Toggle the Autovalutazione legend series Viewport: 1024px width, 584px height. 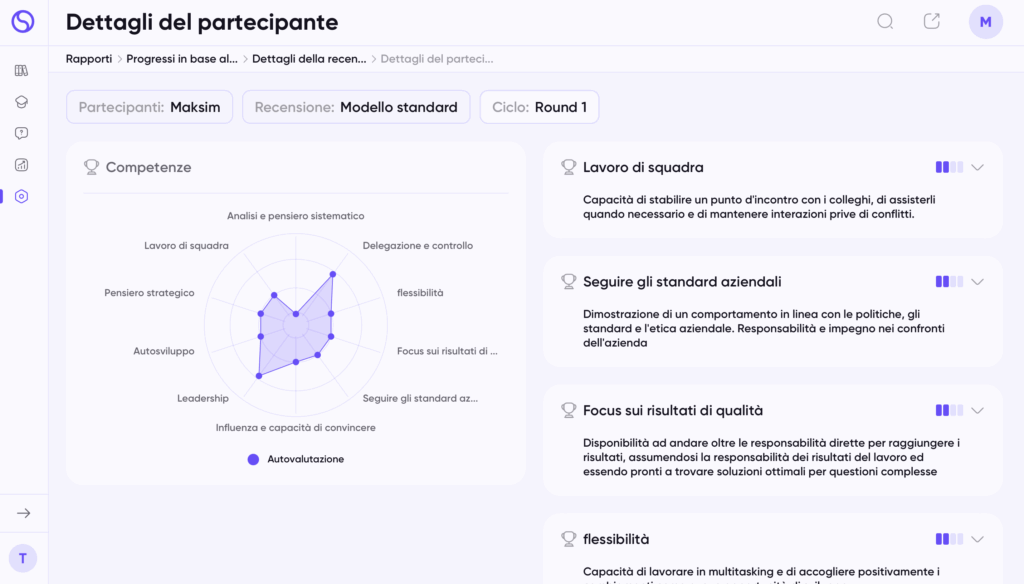click(296, 459)
